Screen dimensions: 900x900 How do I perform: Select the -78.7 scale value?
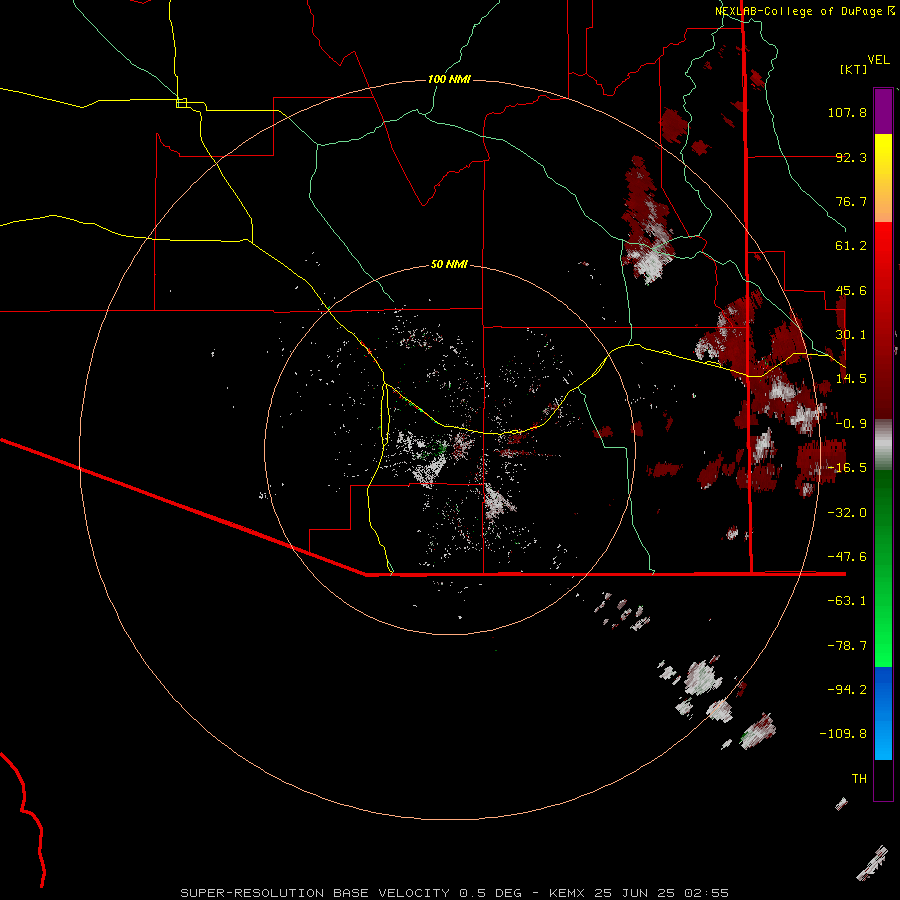tap(847, 646)
